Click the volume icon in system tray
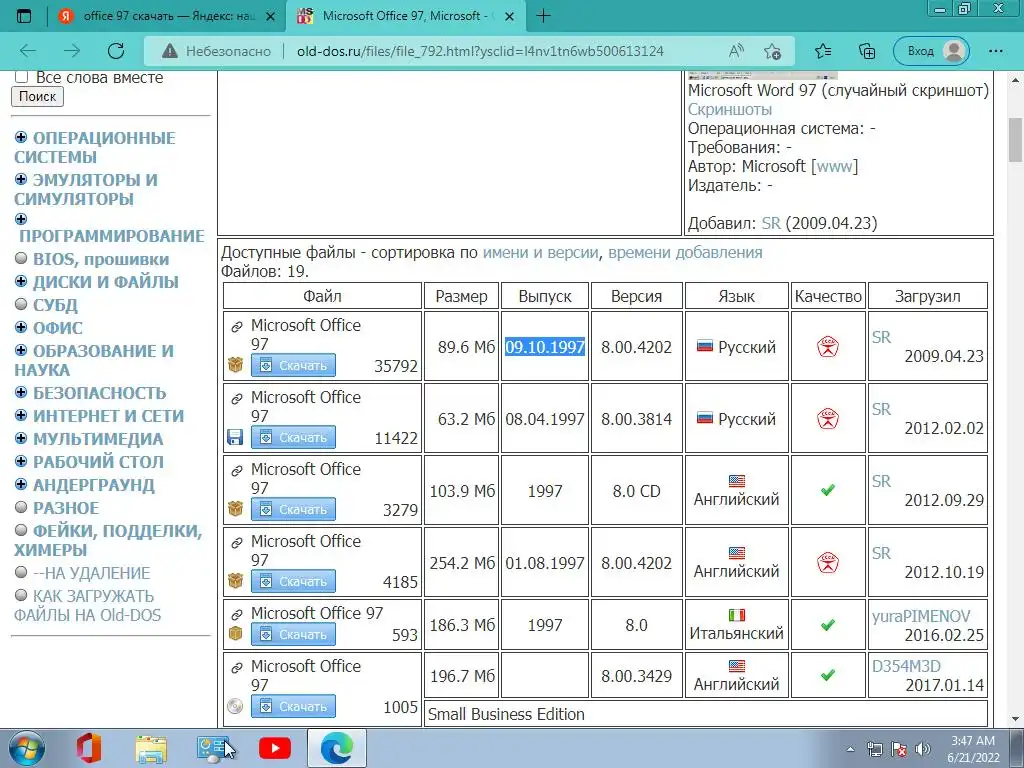Image resolution: width=1024 pixels, height=768 pixels. coord(923,749)
